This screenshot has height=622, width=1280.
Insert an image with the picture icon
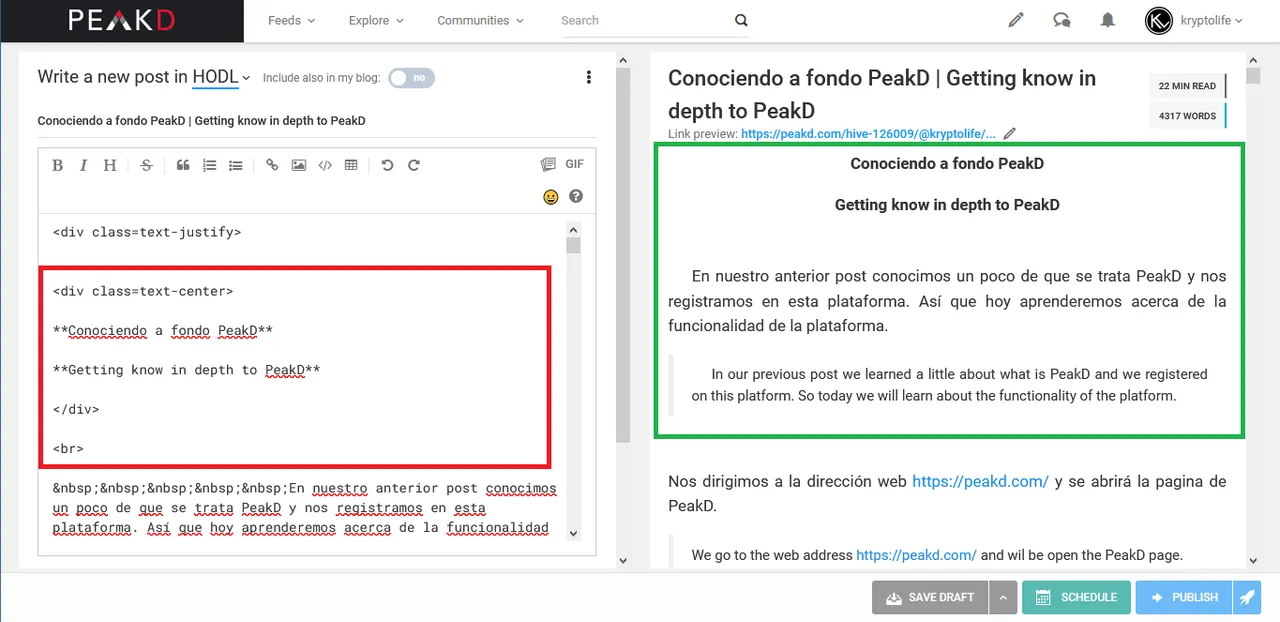point(298,165)
